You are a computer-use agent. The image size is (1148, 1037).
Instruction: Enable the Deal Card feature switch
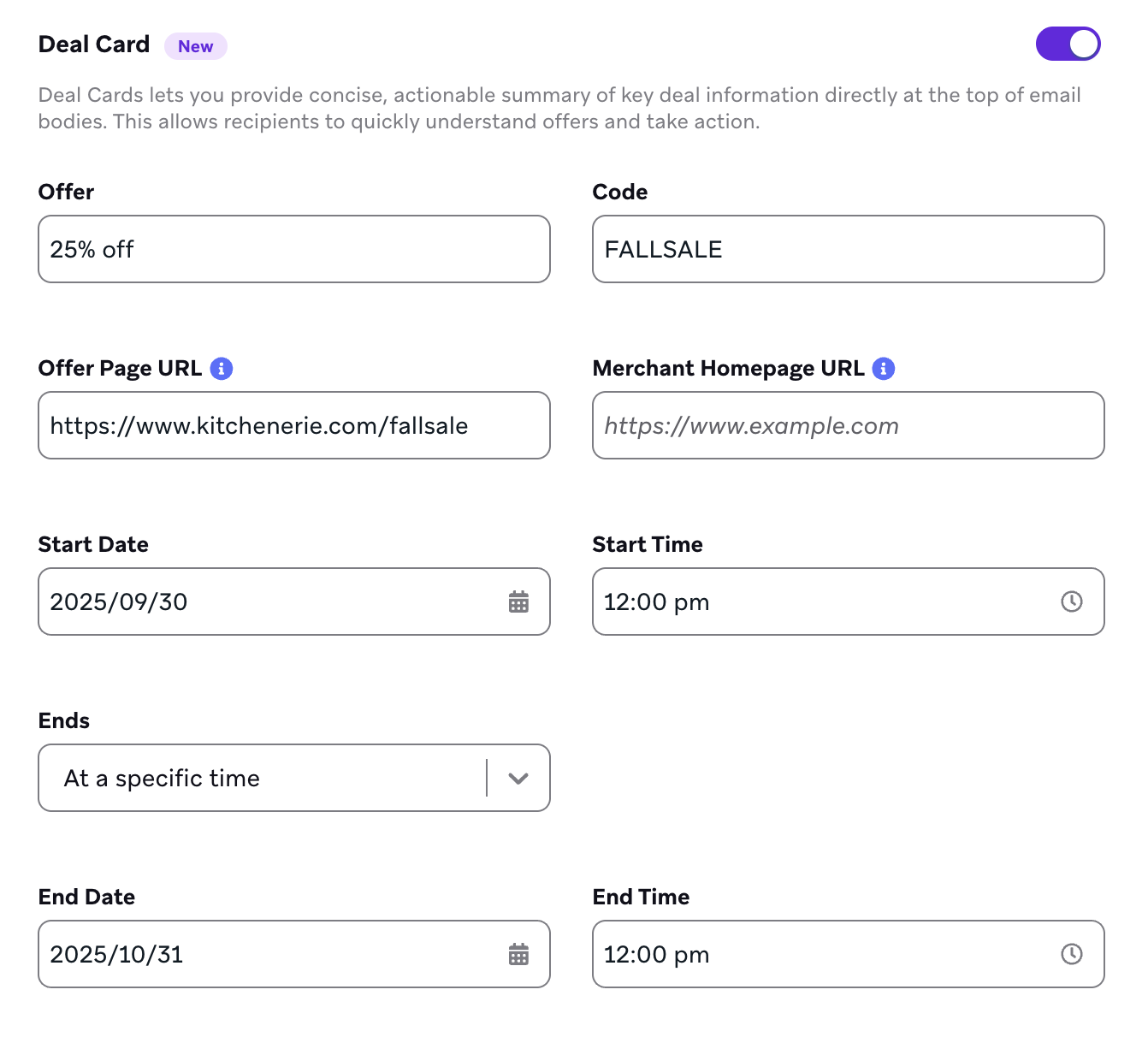point(1068,42)
